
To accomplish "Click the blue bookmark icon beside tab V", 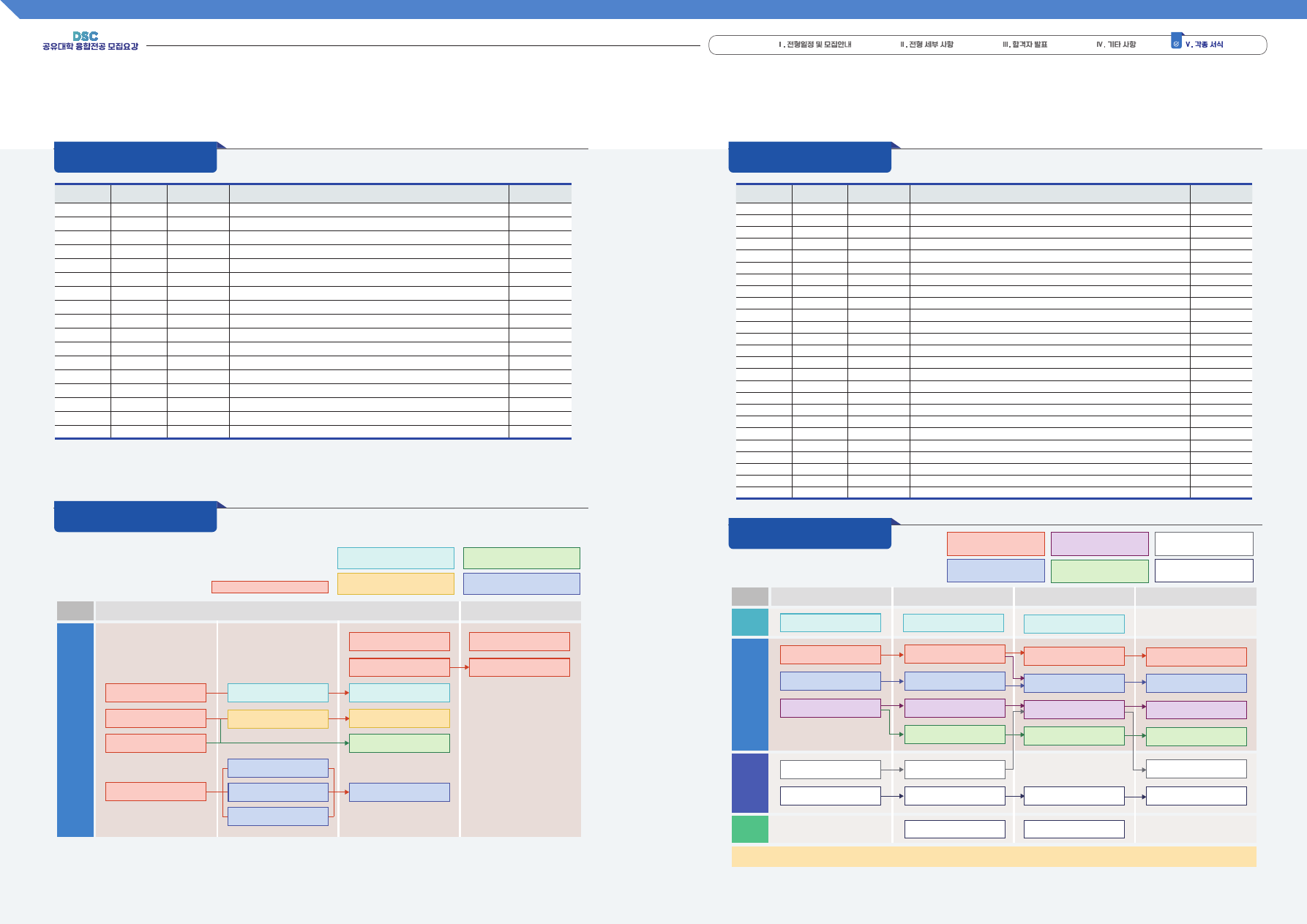I will [x=1176, y=42].
